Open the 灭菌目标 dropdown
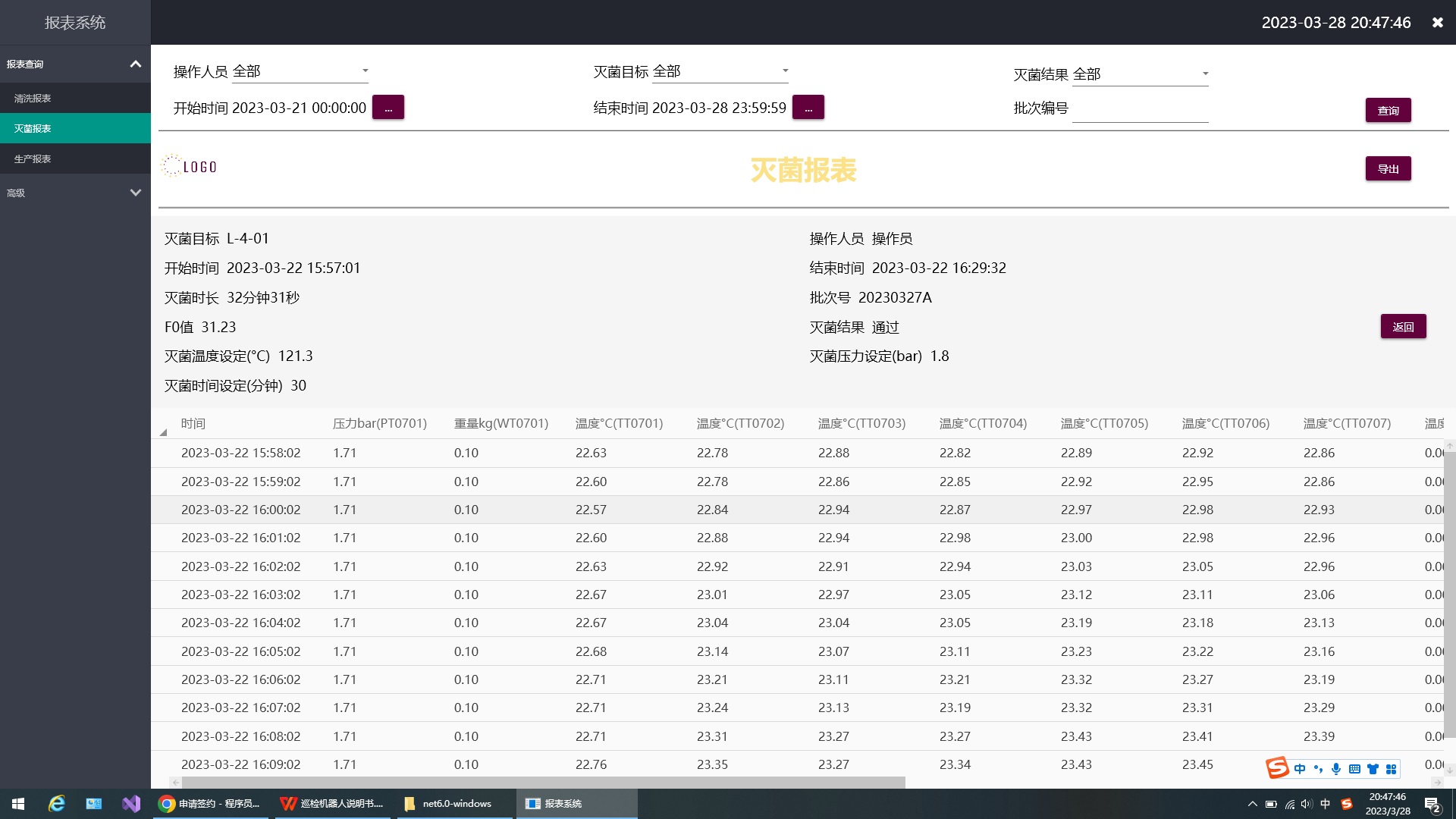Viewport: 1456px width, 819px height. click(x=720, y=71)
